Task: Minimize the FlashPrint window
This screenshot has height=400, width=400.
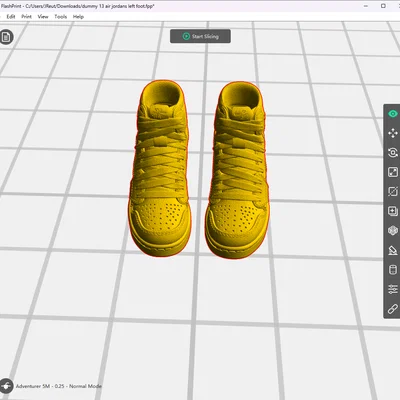Action: tap(366, 6)
